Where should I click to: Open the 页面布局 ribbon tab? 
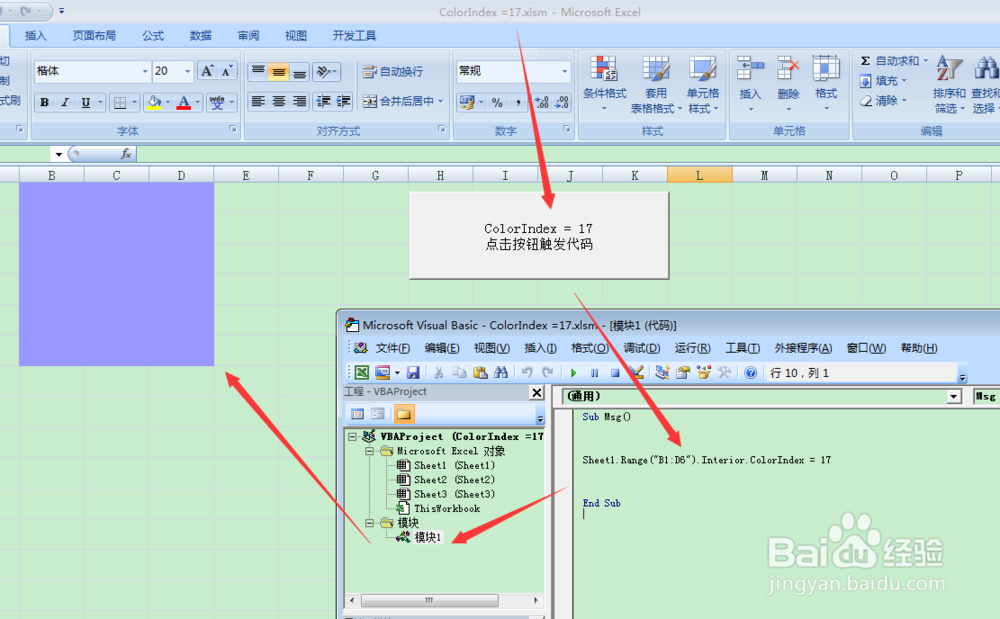pos(94,36)
